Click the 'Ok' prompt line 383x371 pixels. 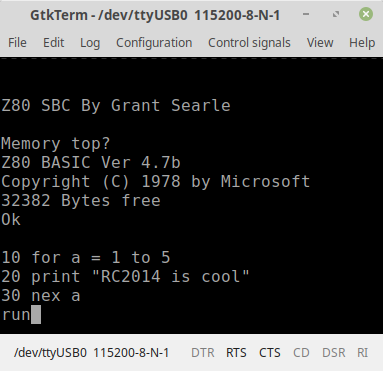(x=11, y=220)
